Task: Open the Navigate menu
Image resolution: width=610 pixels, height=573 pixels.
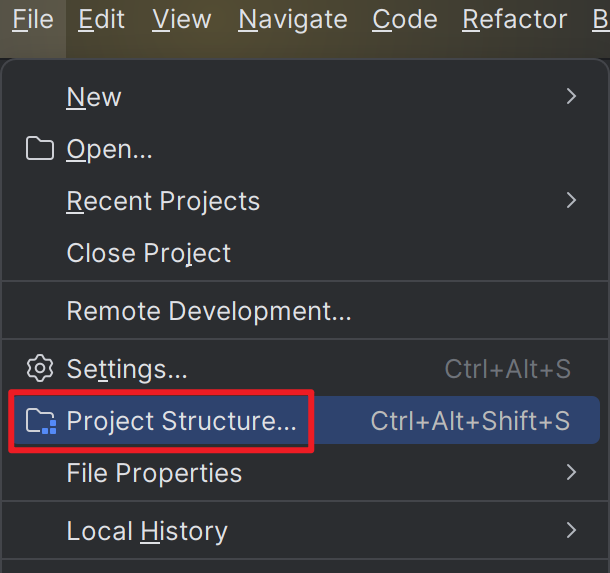Action: pos(293,19)
